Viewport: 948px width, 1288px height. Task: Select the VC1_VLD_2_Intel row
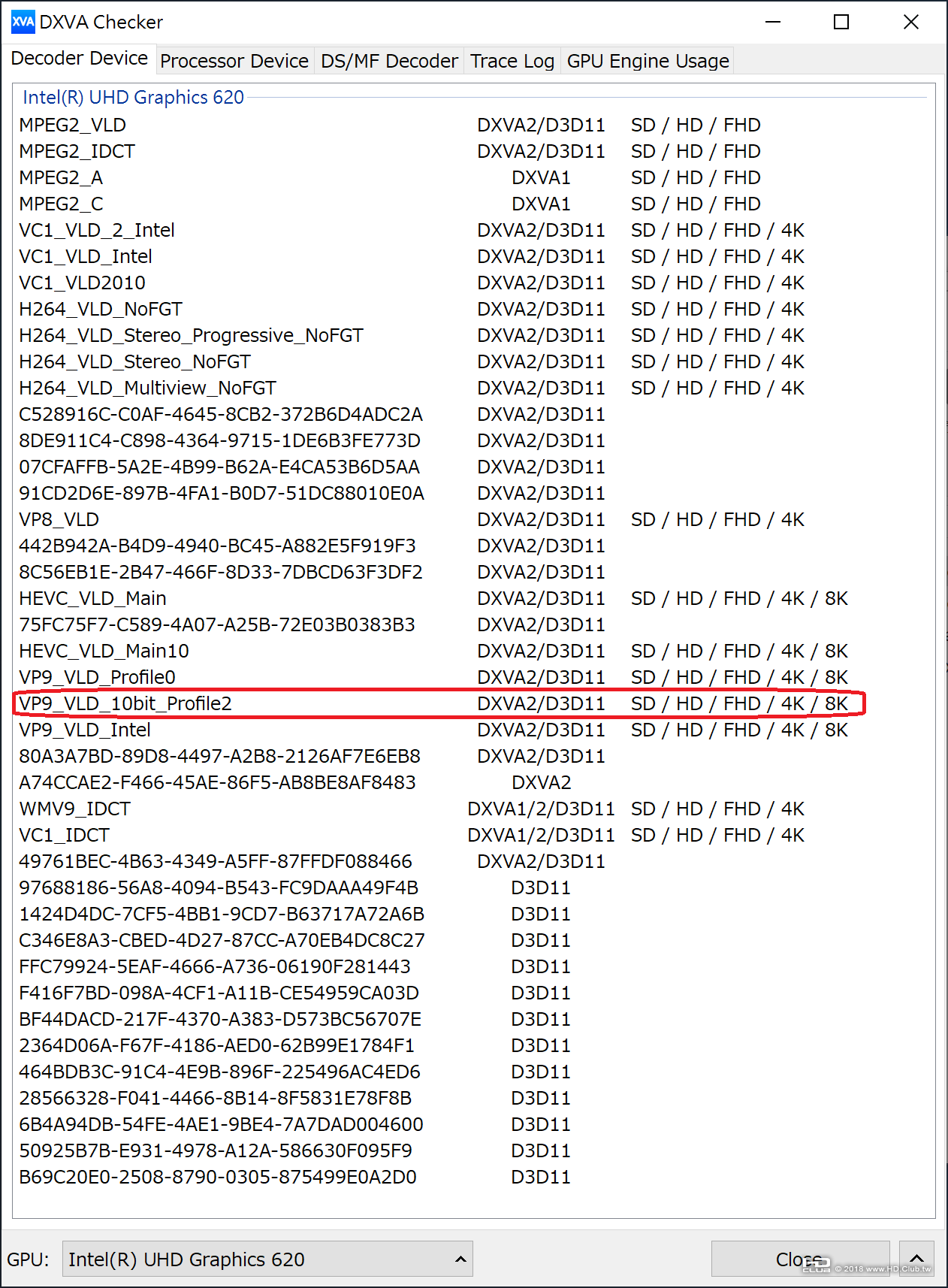coord(473,230)
